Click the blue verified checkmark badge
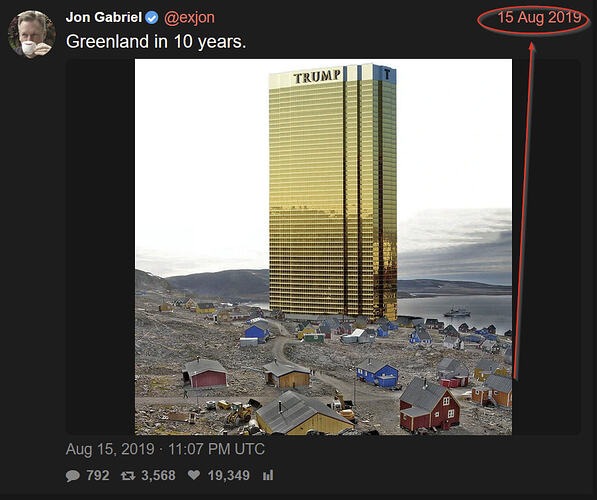The width and height of the screenshot is (597, 500). tap(152, 18)
